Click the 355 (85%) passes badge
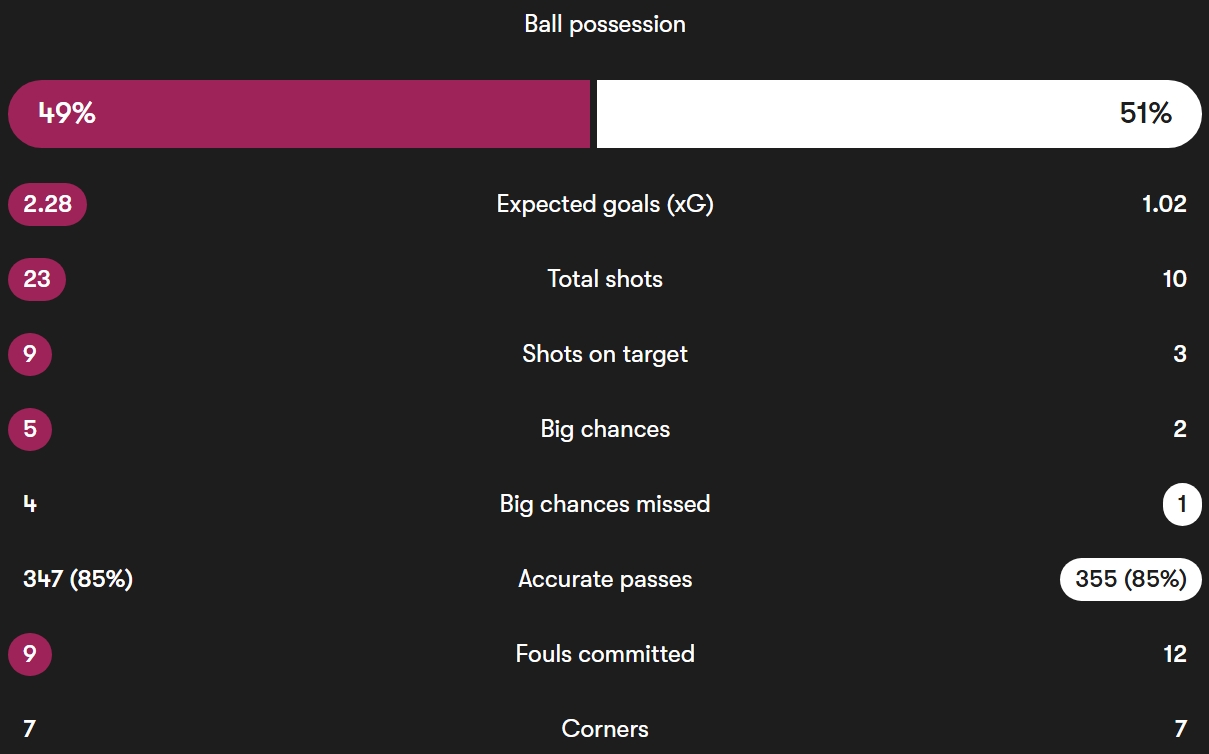The height and width of the screenshot is (754, 1209). tap(1130, 579)
